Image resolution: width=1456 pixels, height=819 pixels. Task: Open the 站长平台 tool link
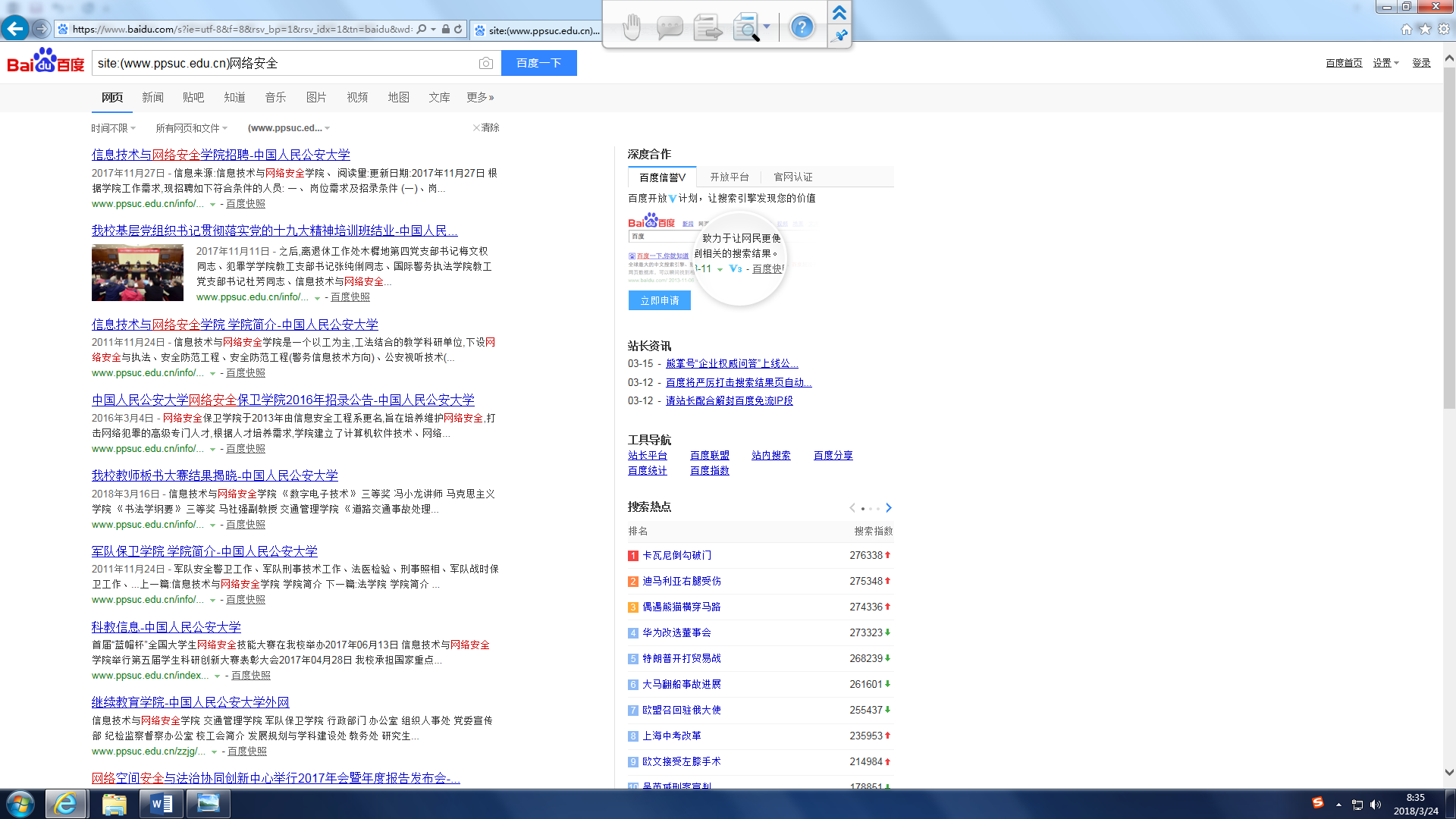point(647,455)
